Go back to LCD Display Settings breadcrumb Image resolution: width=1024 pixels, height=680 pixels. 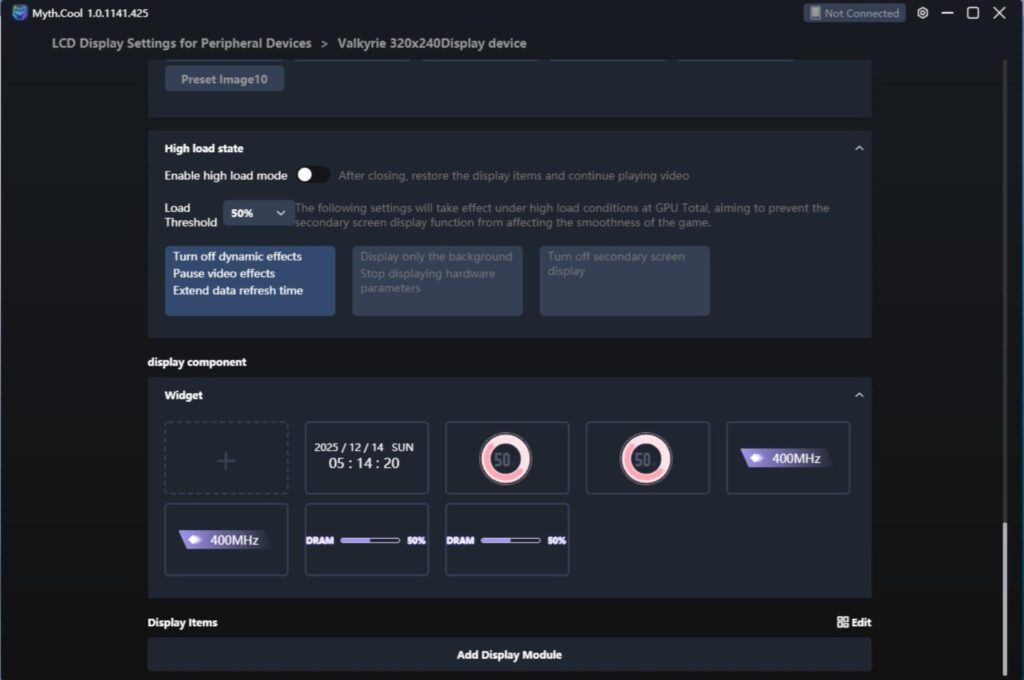coord(182,43)
